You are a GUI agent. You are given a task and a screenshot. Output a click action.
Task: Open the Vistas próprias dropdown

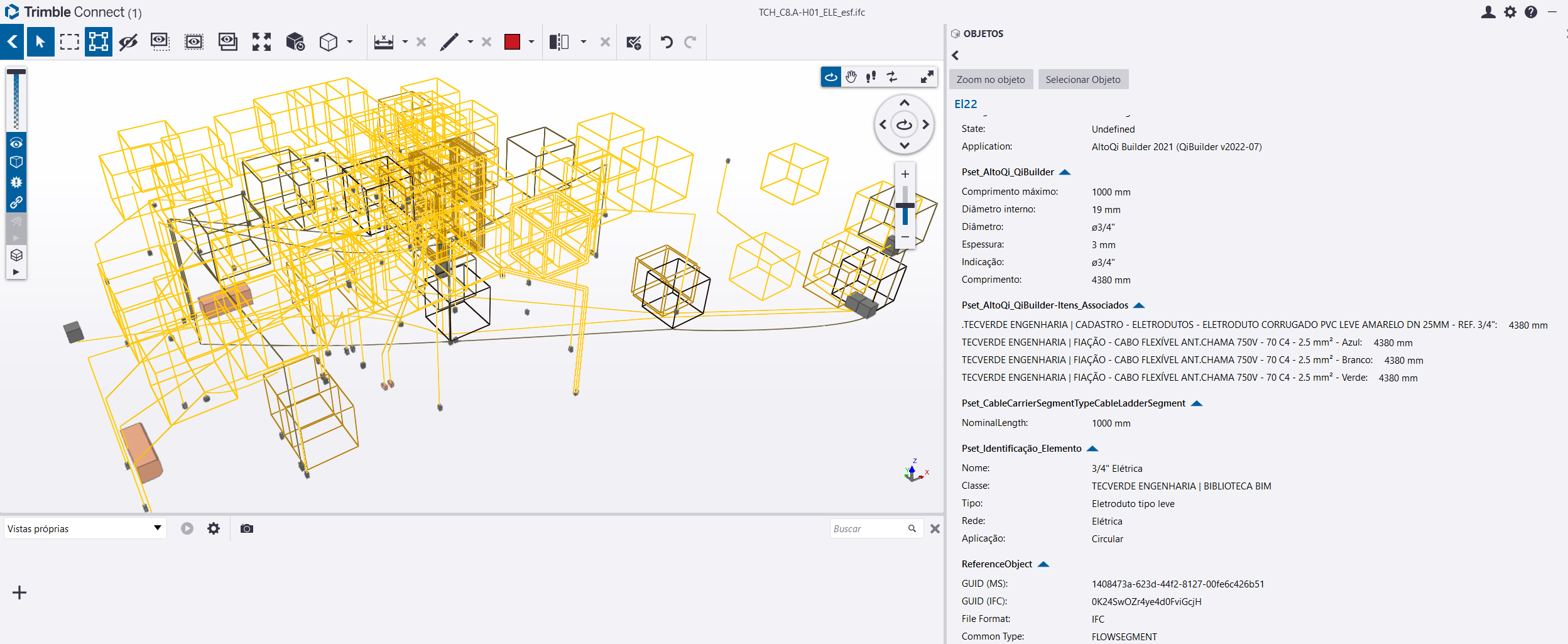85,528
